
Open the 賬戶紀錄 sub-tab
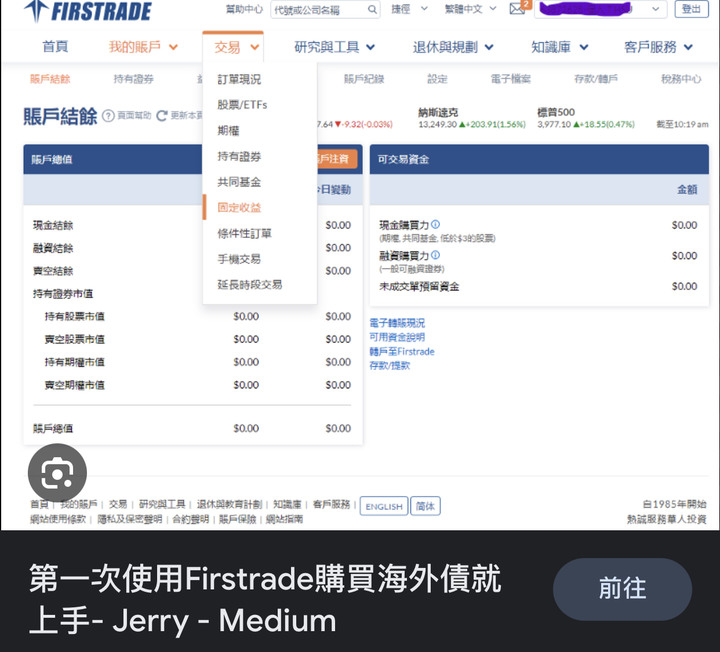[x=364, y=79]
